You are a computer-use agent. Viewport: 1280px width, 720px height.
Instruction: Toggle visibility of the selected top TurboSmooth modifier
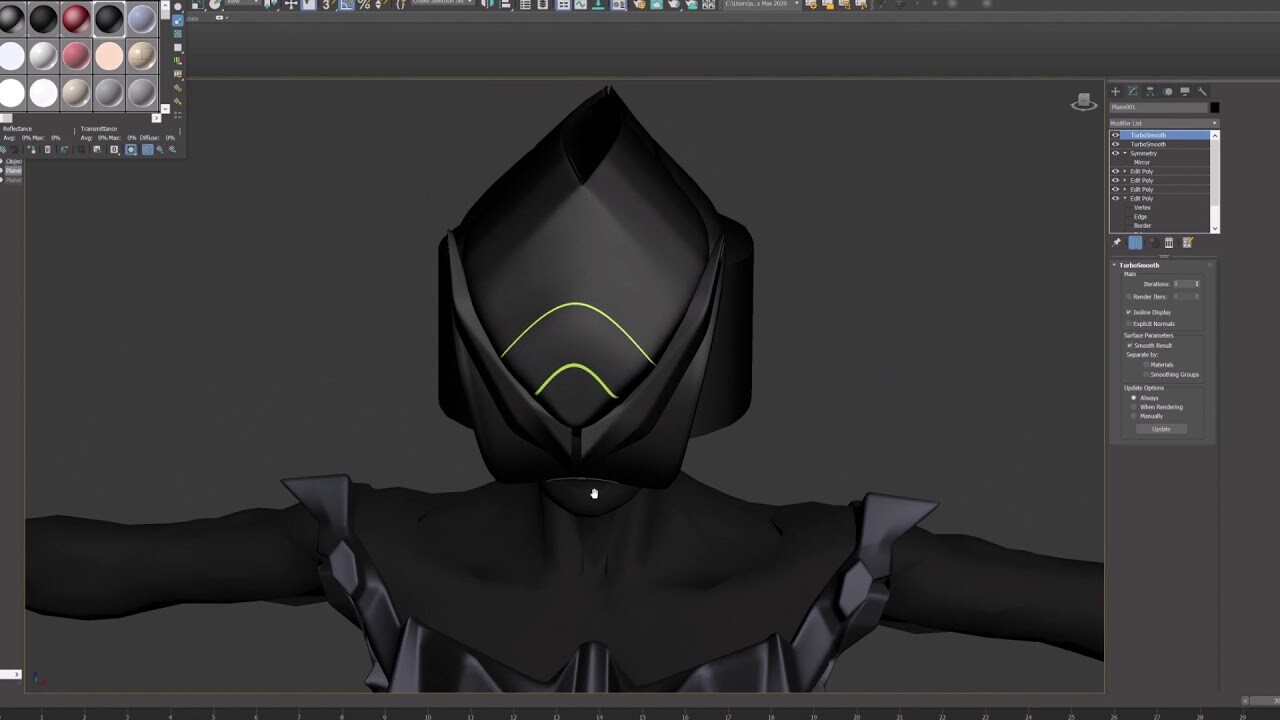(x=1115, y=135)
